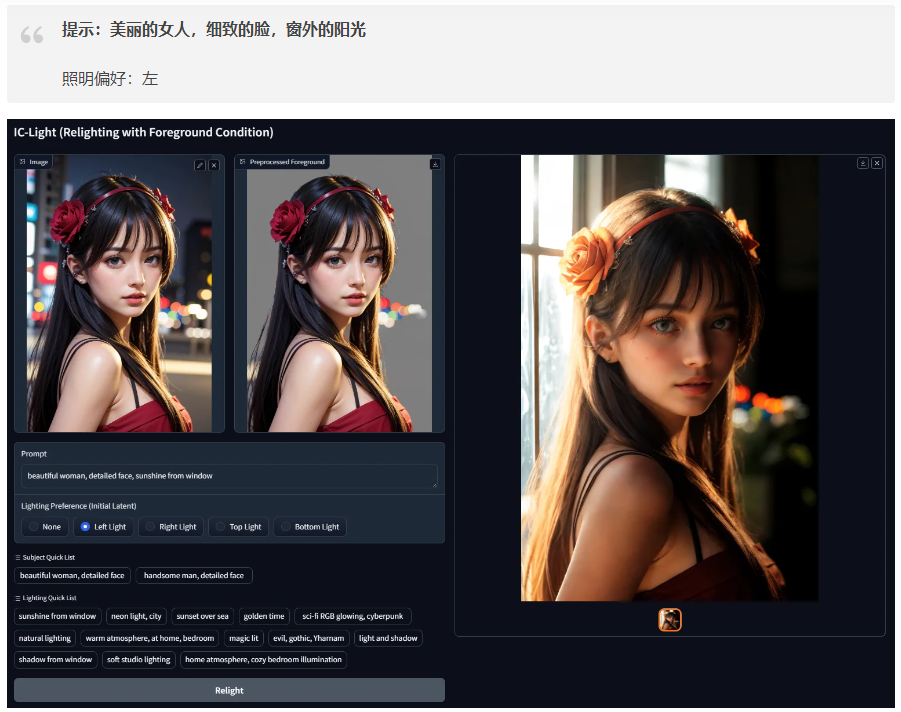Enable Bottom Light lighting preference

[x=310, y=527]
